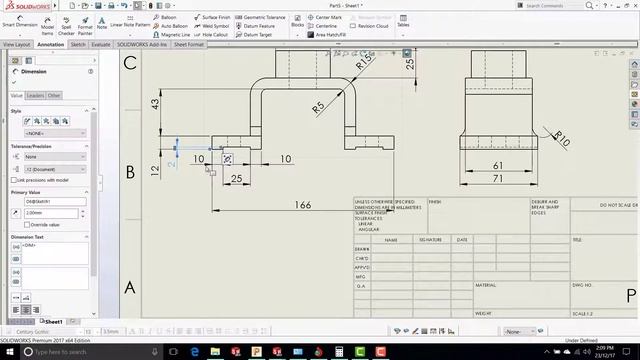Image resolution: width=640 pixels, height=360 pixels.
Task: Click the dimension name D6@Sketch1 field
Action: tap(55, 202)
